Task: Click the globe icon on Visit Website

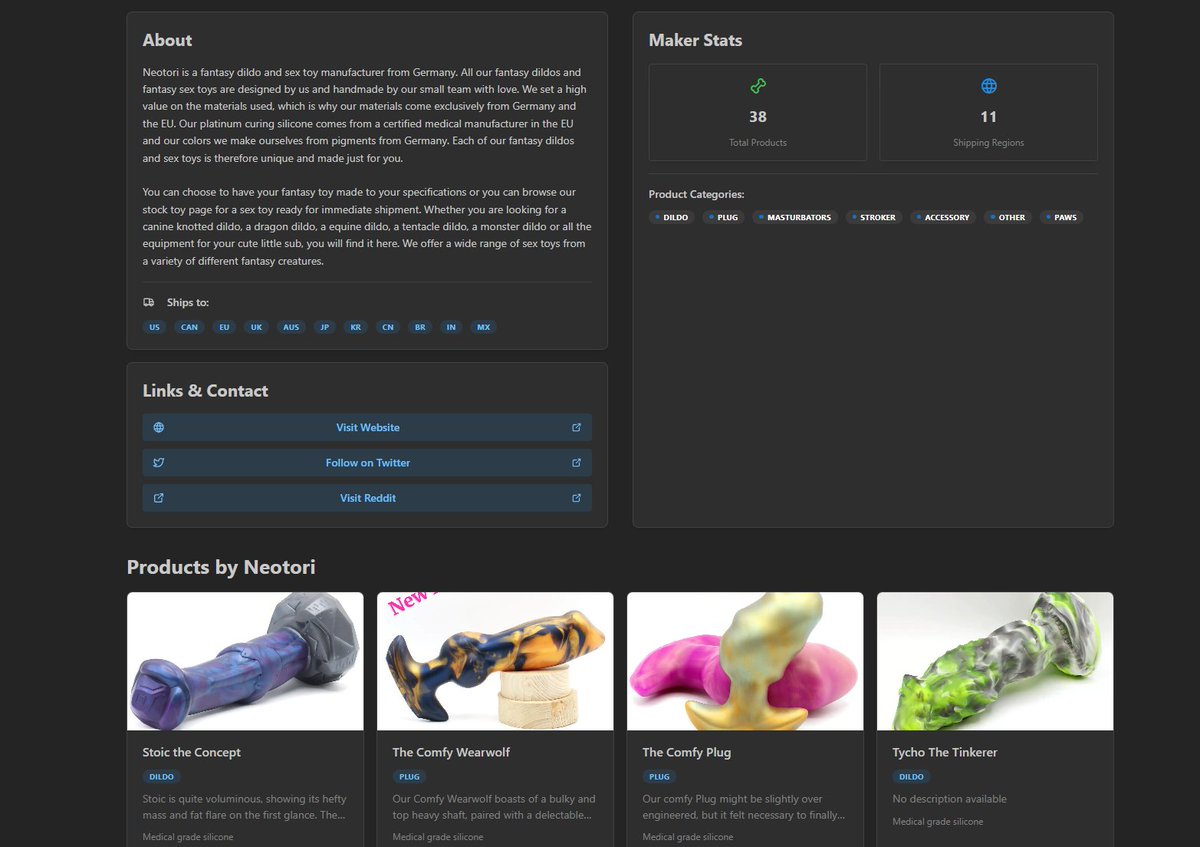Action: pyautogui.click(x=158, y=427)
